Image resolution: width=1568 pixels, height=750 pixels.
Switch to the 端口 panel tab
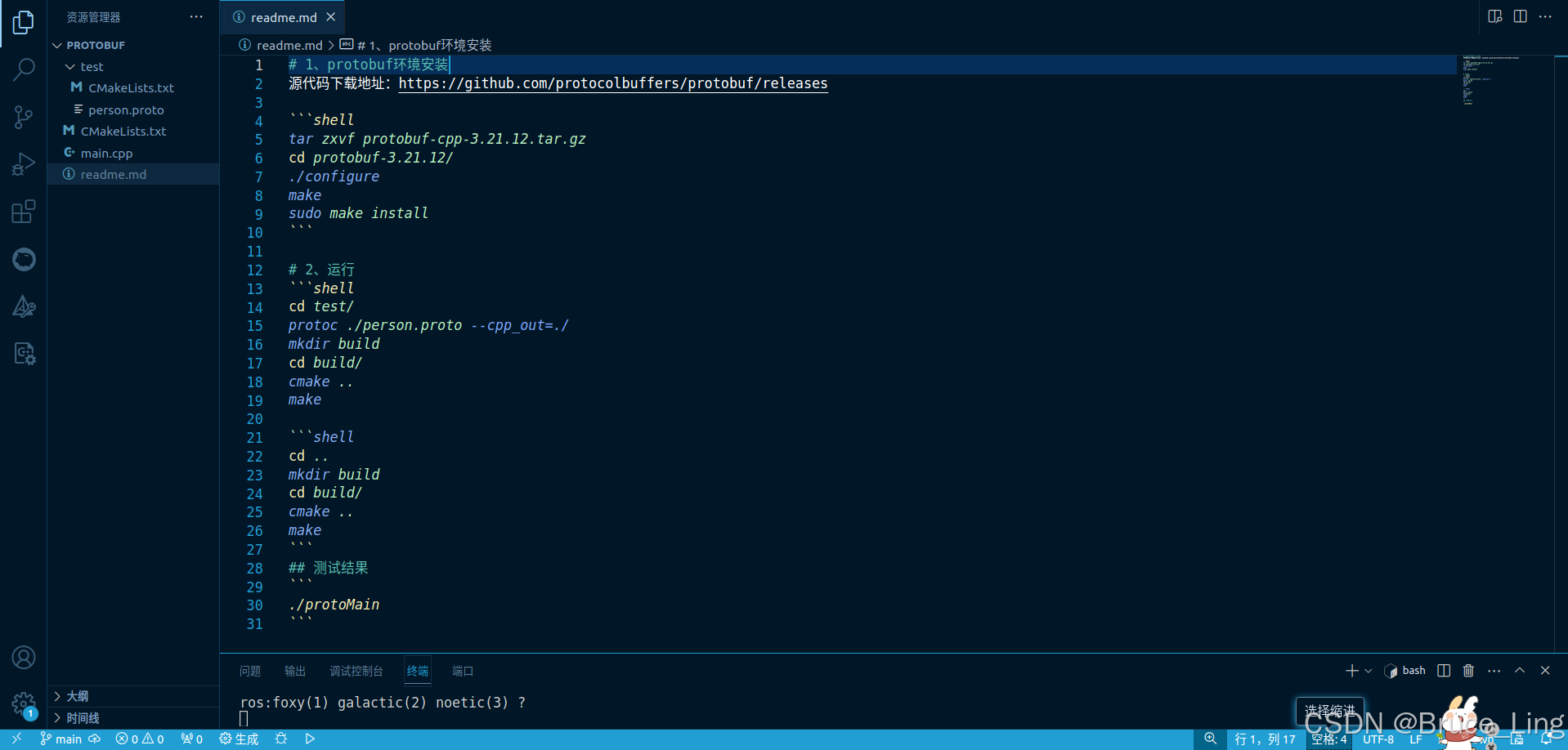coord(463,671)
